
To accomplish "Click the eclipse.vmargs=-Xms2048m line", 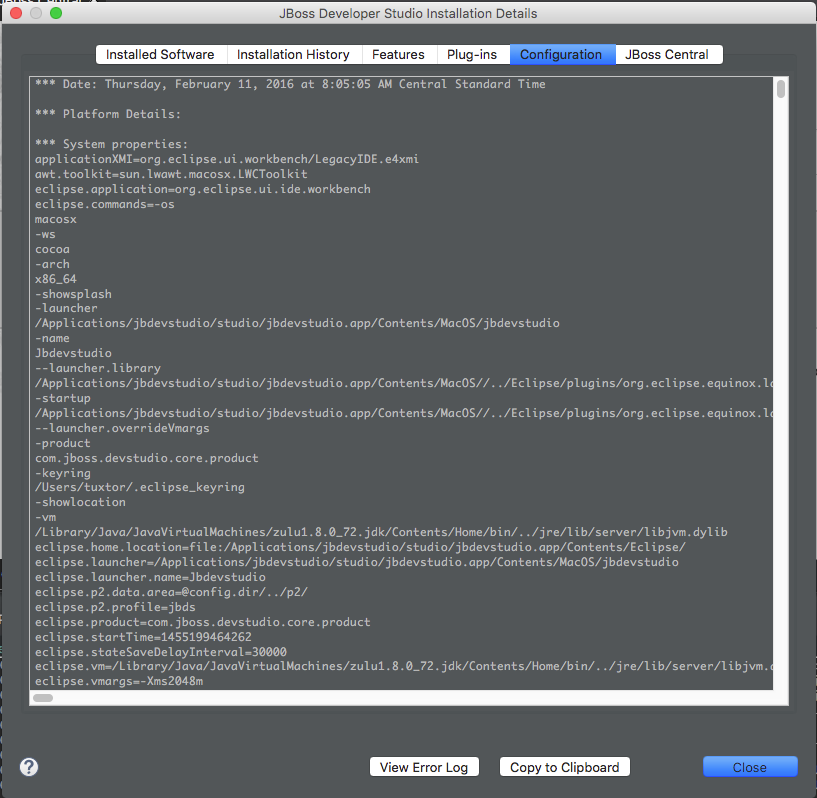I will click(118, 681).
